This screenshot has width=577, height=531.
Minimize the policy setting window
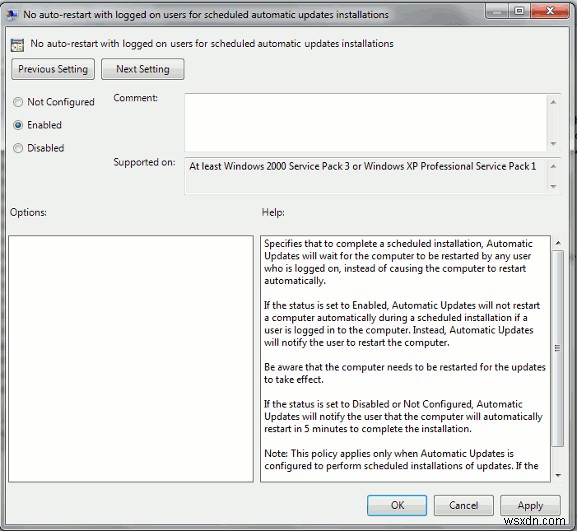496,11
